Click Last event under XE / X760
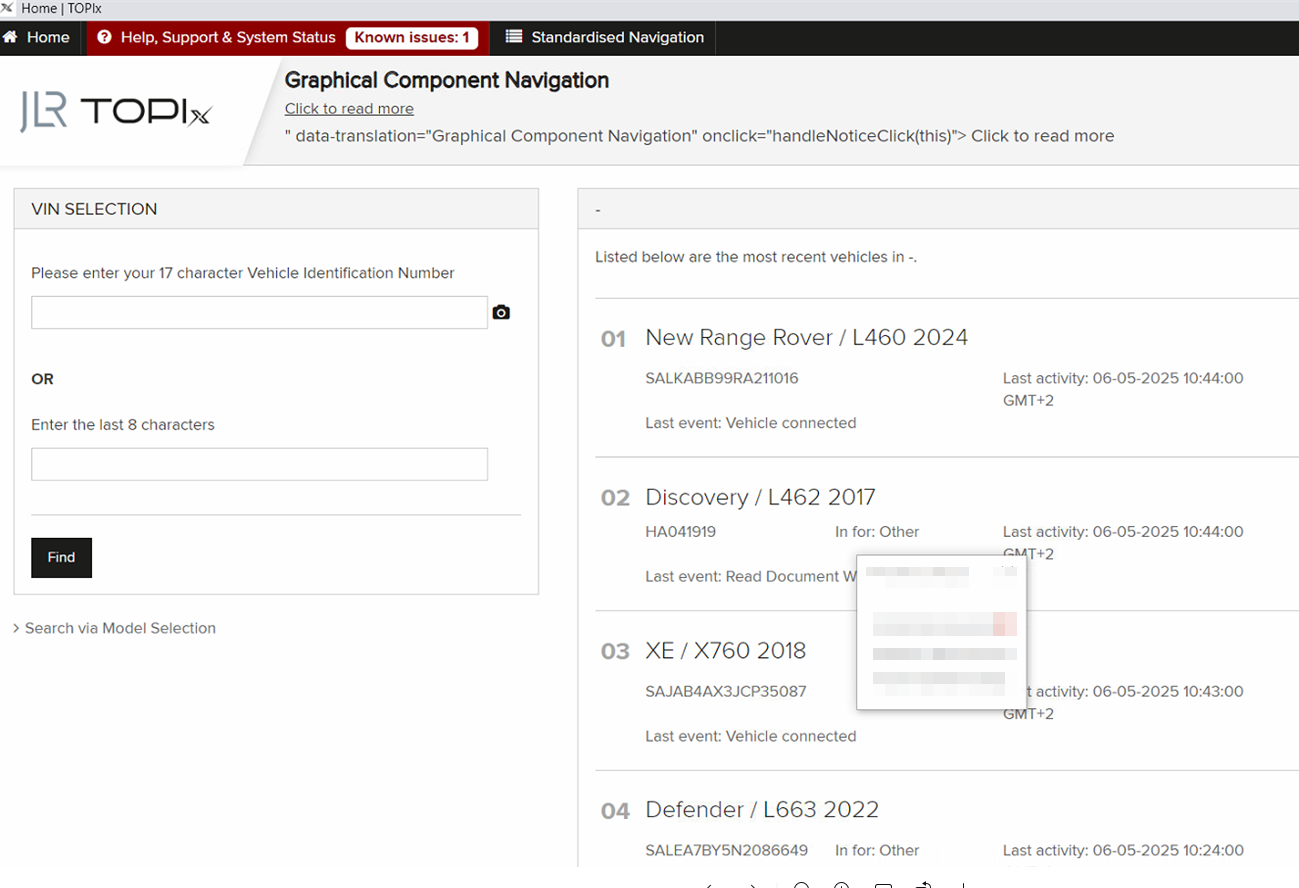The width and height of the screenshot is (1299, 888). click(751, 736)
